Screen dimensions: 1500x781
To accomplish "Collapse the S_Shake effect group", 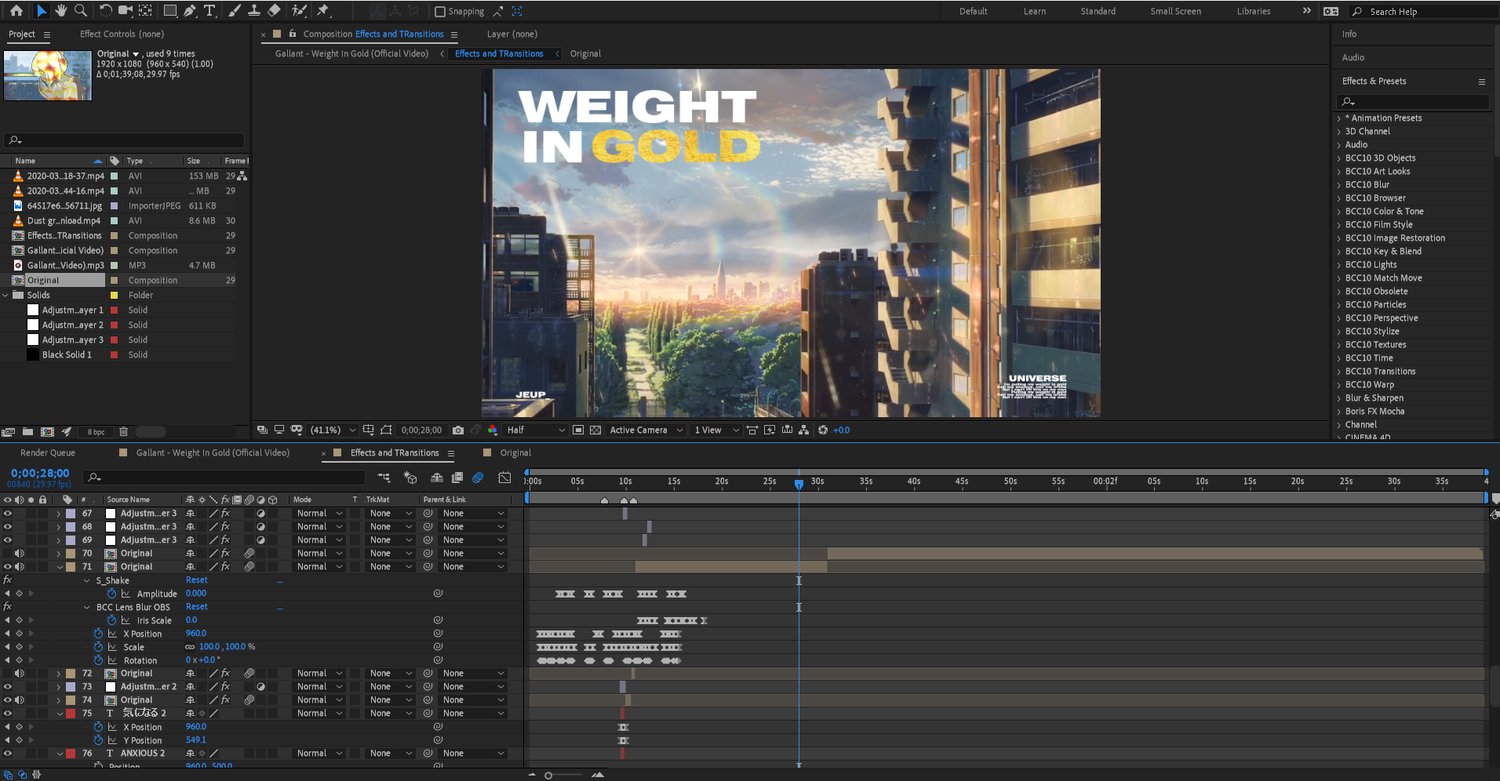I will pos(87,580).
